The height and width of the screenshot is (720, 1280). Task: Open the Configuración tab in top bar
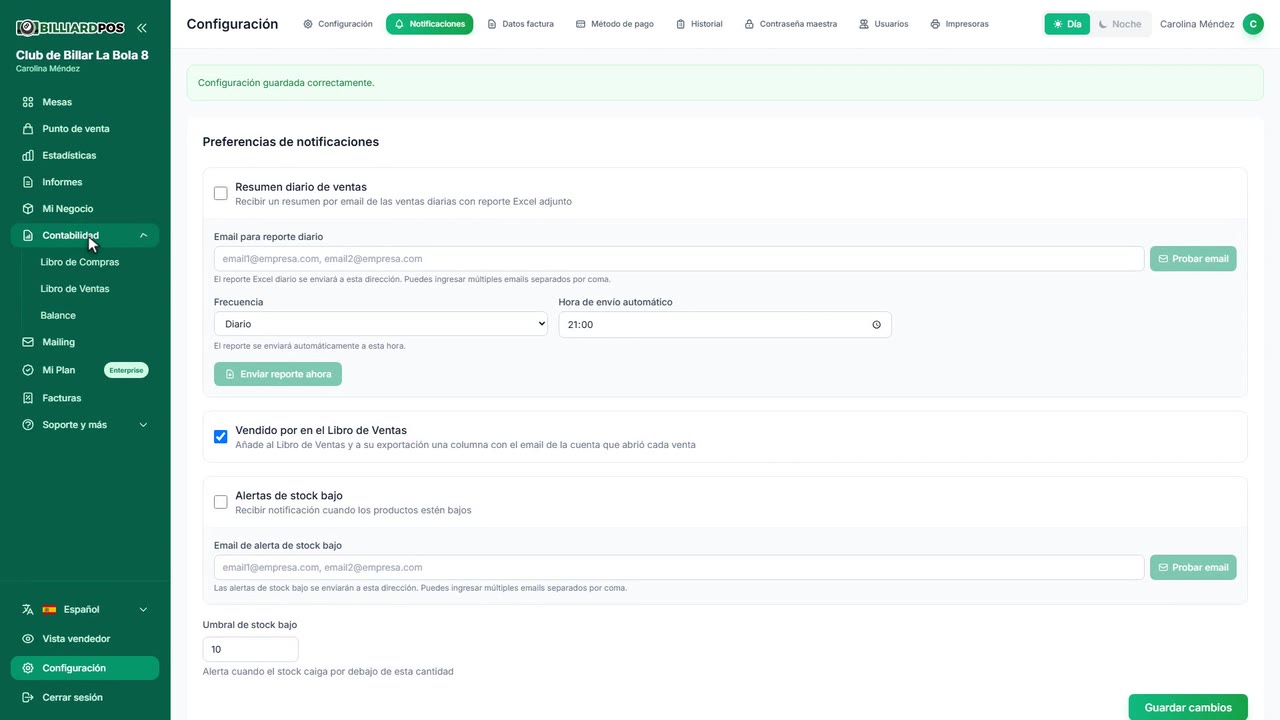338,24
